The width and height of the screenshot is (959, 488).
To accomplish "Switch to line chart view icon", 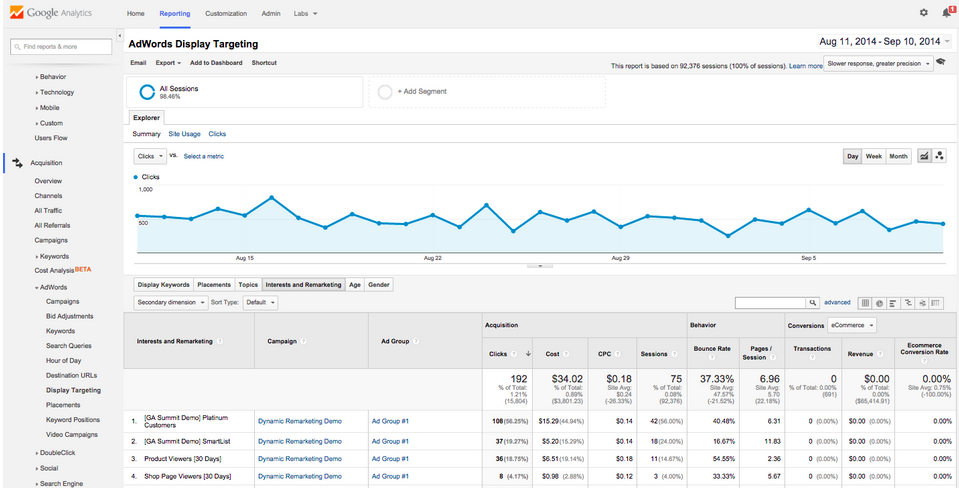I will [924, 156].
